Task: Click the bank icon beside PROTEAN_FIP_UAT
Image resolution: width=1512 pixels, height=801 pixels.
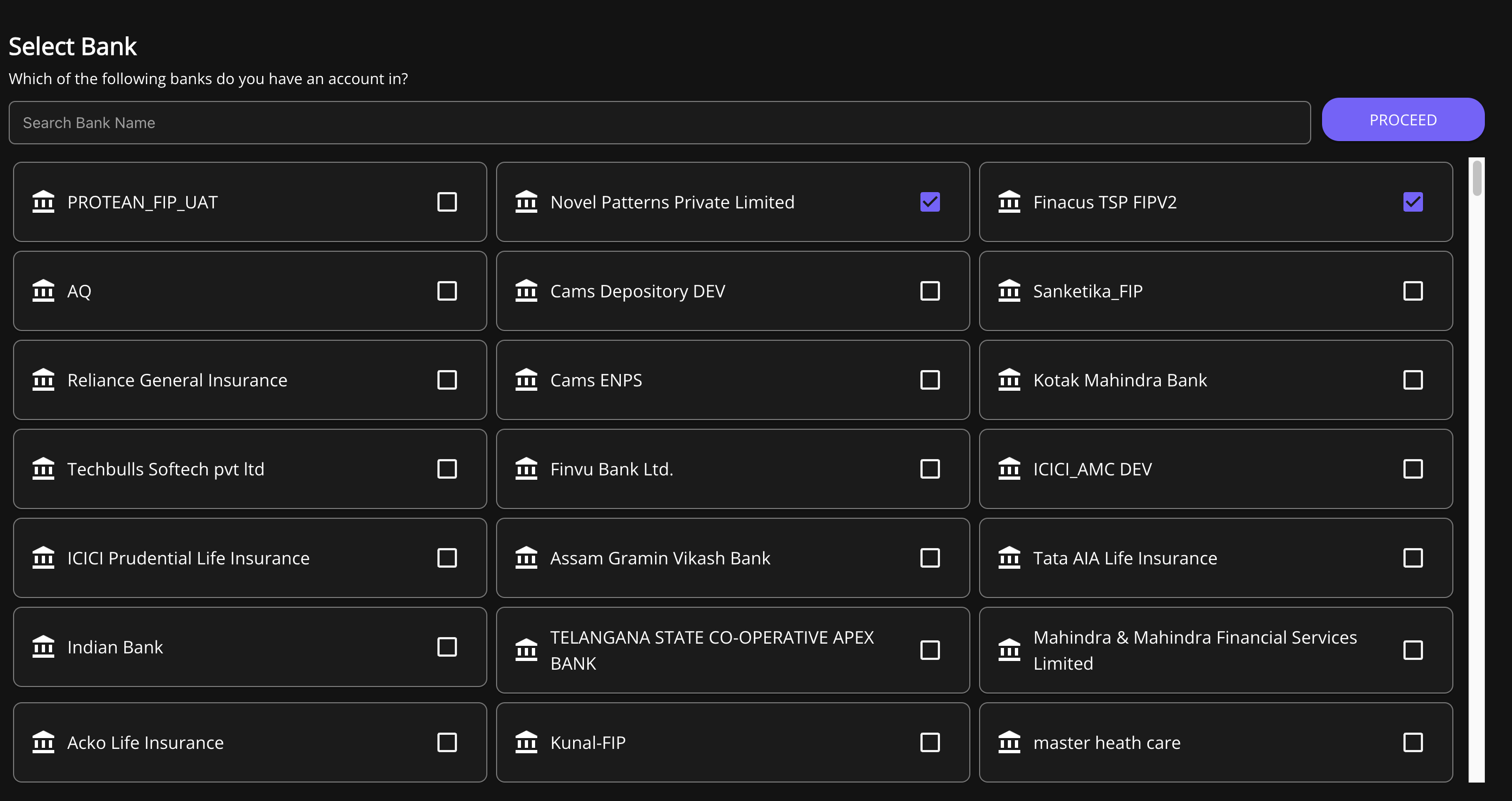Action: click(x=43, y=202)
